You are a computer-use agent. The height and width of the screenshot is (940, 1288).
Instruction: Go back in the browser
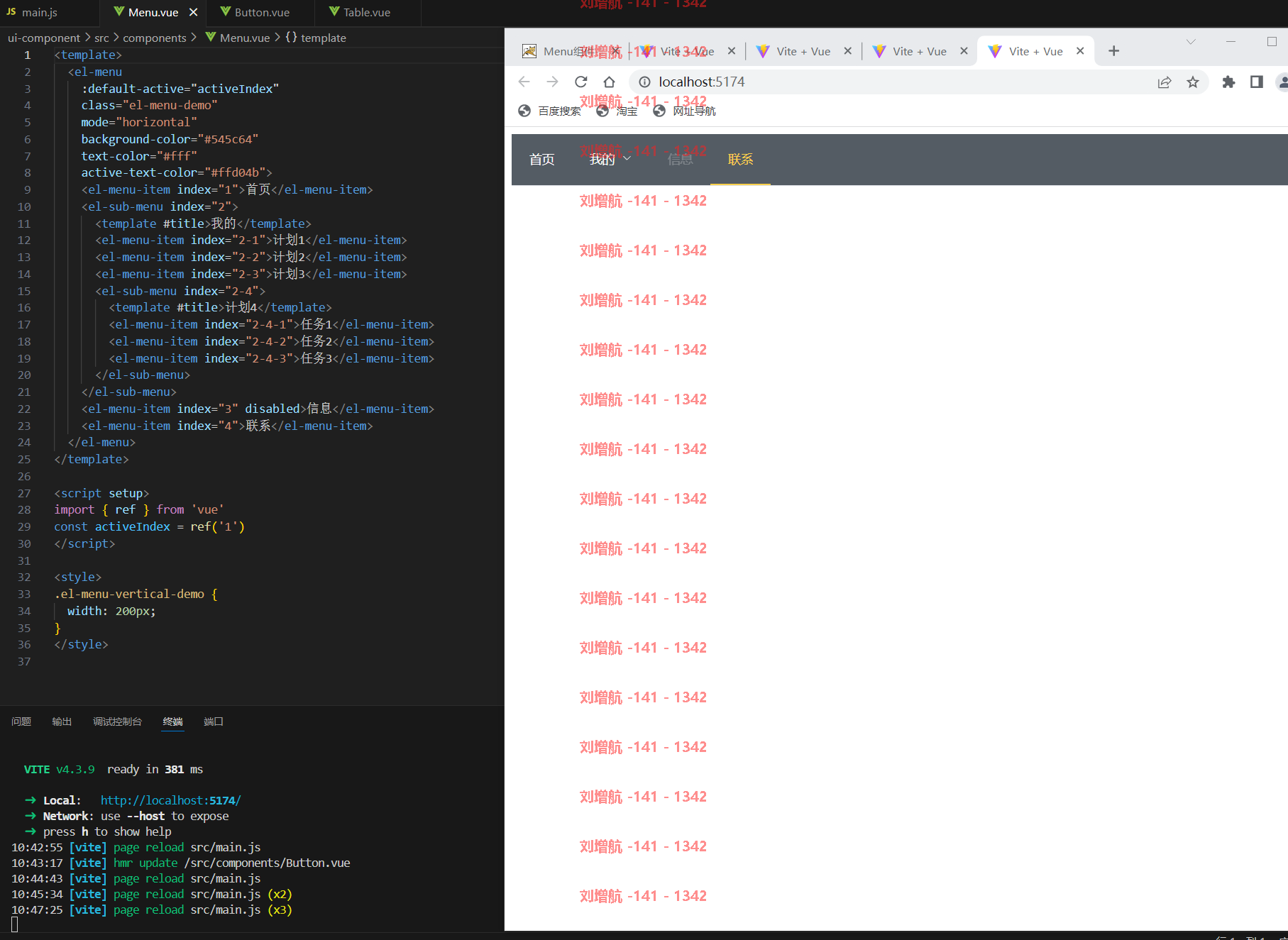coord(524,82)
